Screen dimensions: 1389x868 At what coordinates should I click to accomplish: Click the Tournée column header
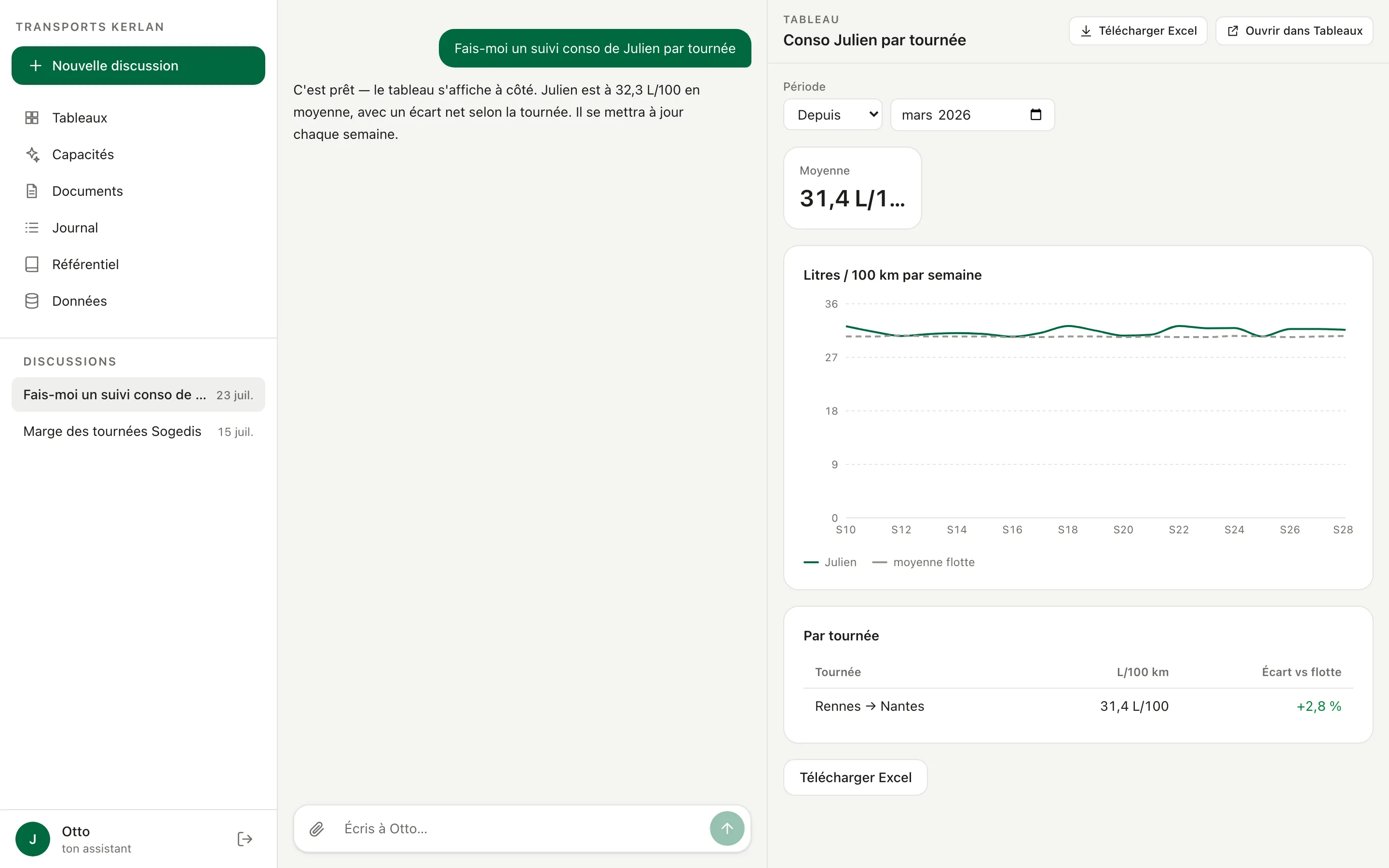[x=838, y=672]
